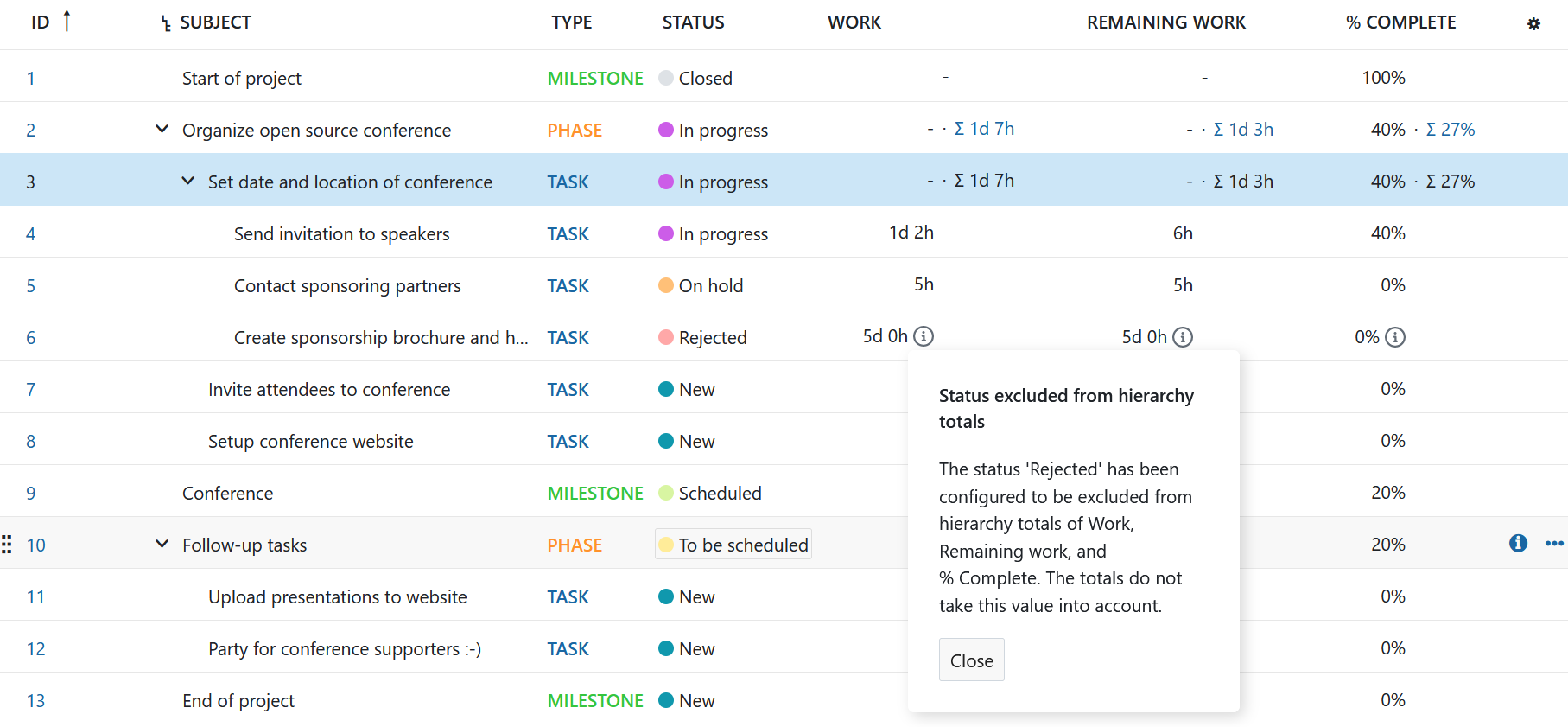Click purple In progress status dot, row 4
Image resolution: width=1568 pixels, height=727 pixels.
click(666, 233)
